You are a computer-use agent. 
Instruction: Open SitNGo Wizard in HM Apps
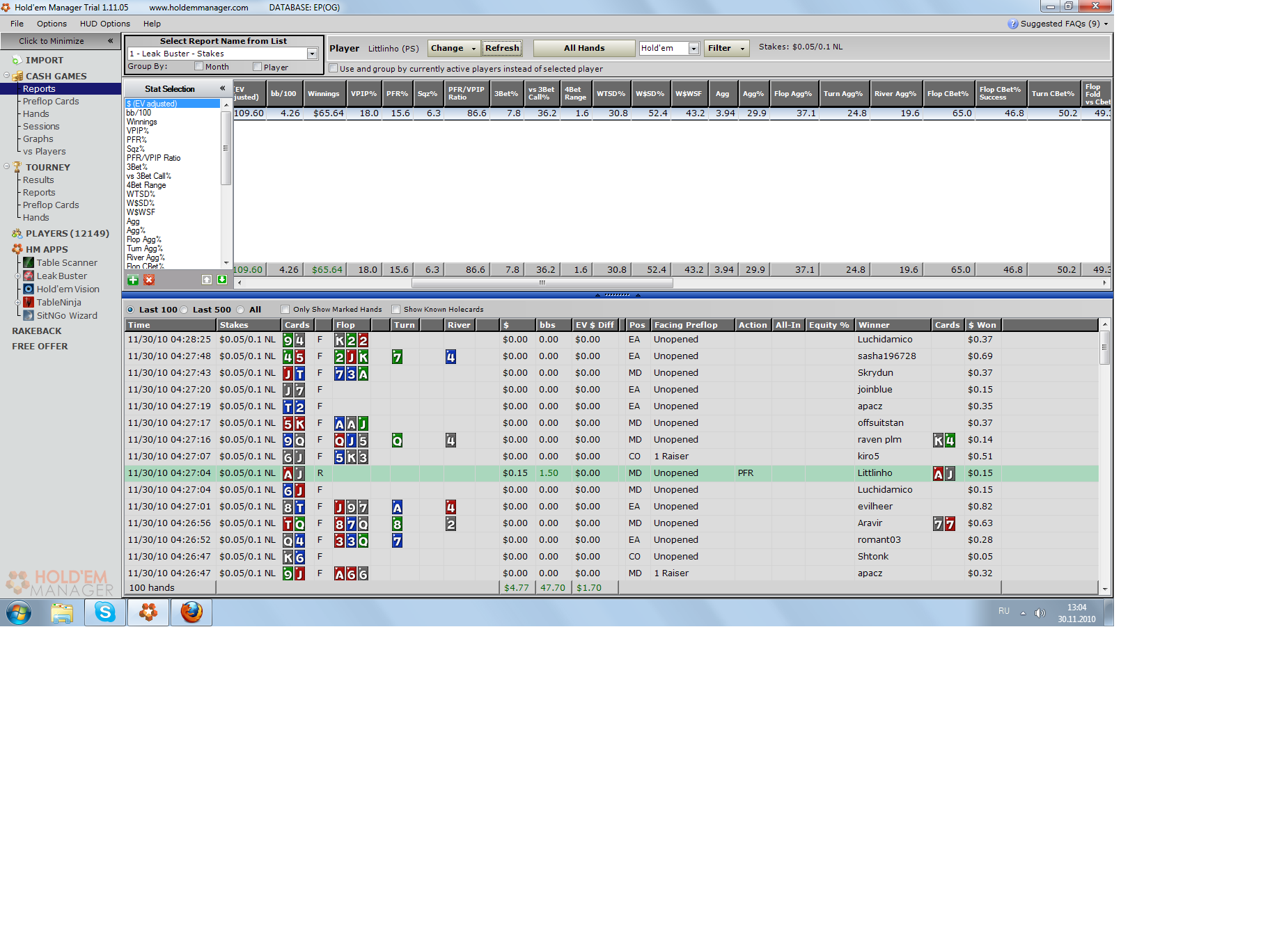point(29,315)
